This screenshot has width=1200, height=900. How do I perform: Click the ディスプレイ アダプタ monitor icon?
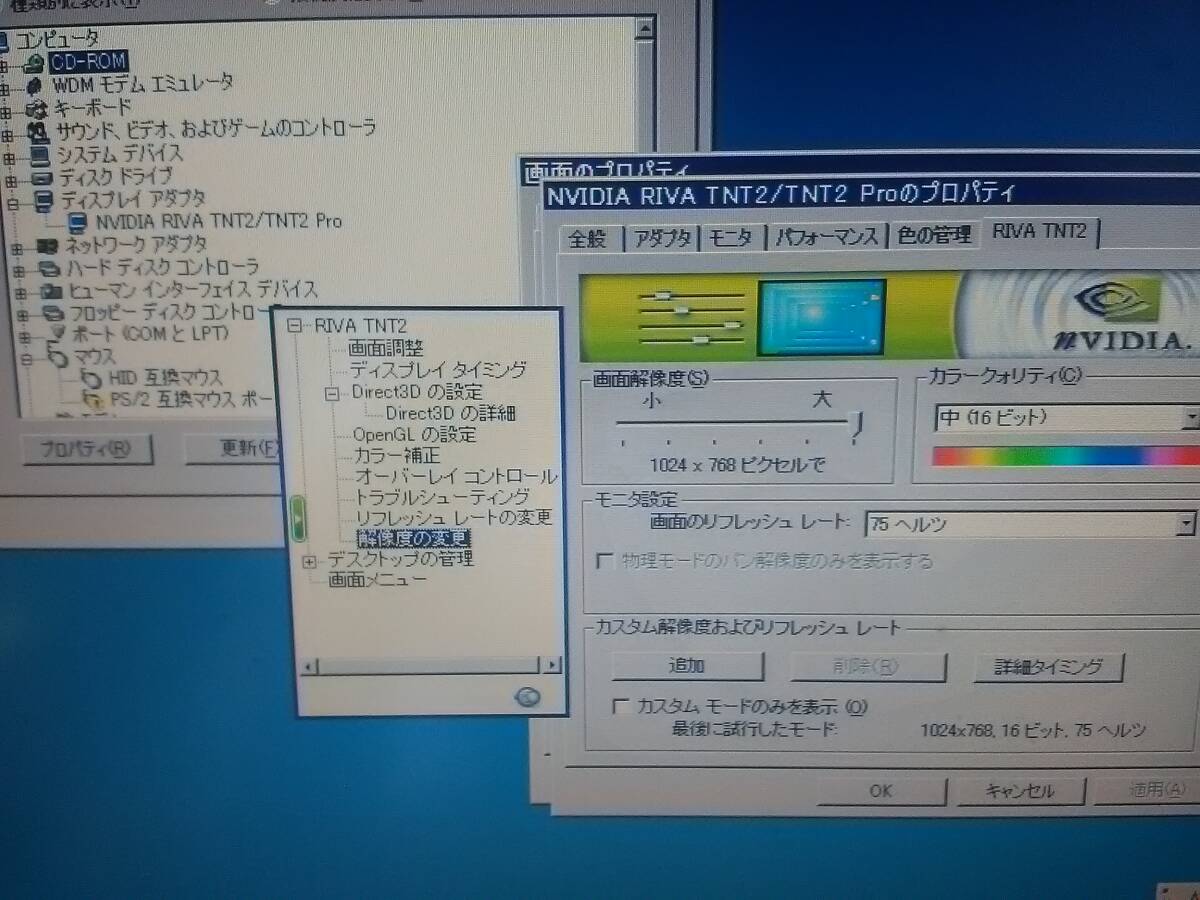click(x=44, y=201)
